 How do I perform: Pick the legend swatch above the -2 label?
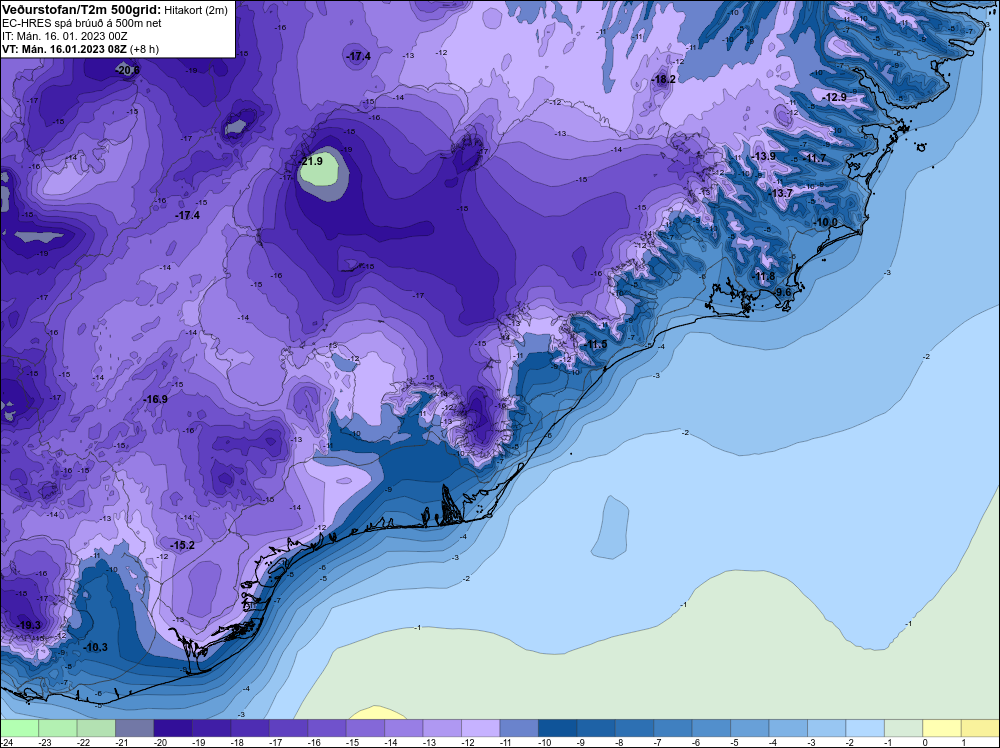click(x=865, y=728)
